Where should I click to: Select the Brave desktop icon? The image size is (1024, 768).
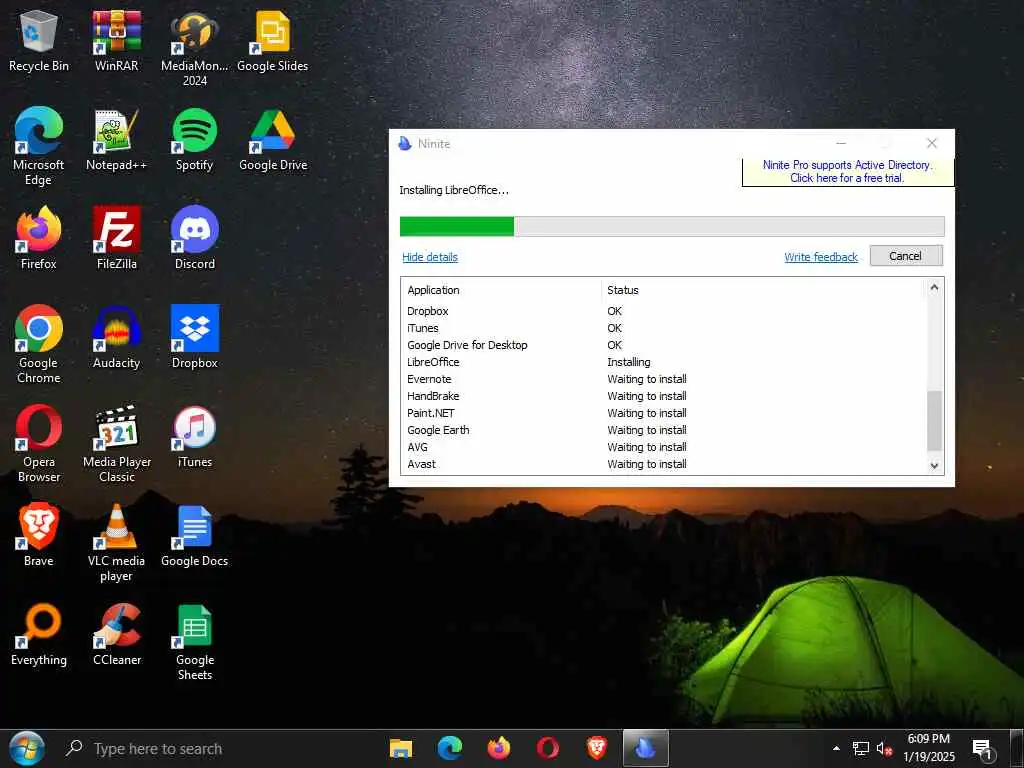coord(39,536)
